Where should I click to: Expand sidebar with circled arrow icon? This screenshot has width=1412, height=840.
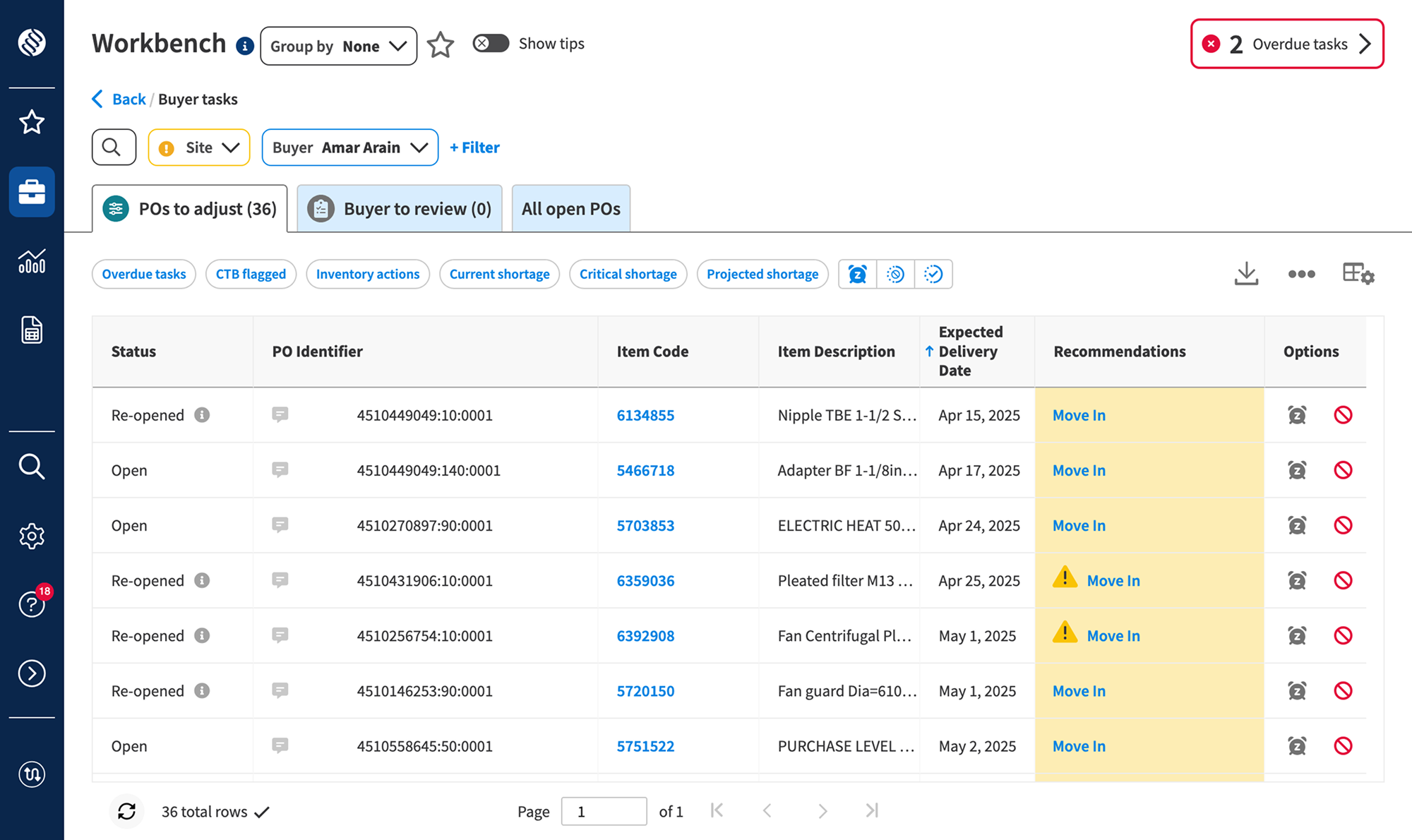pyautogui.click(x=32, y=673)
